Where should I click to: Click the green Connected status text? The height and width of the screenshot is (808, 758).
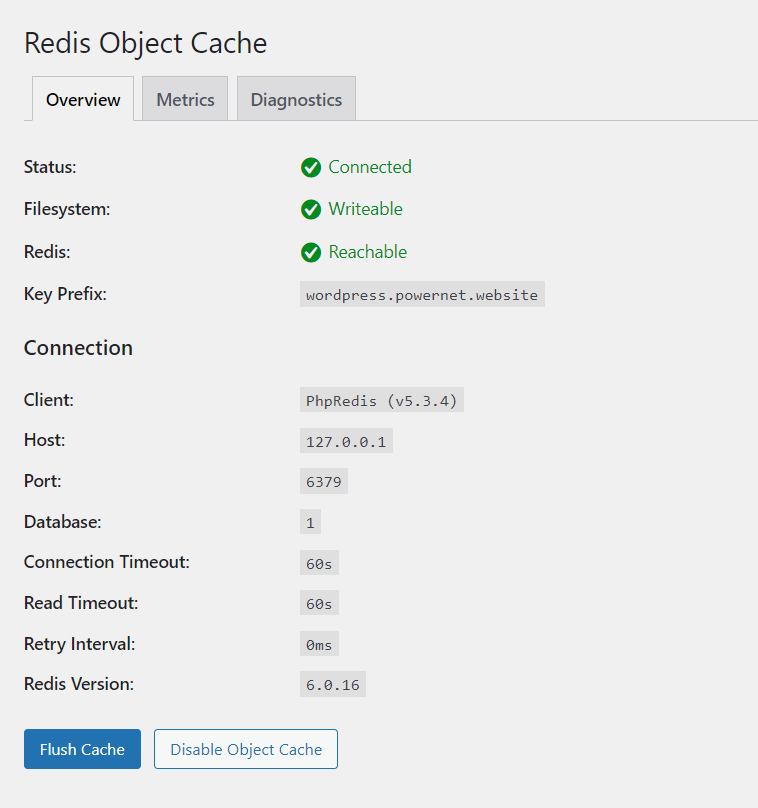coord(370,167)
